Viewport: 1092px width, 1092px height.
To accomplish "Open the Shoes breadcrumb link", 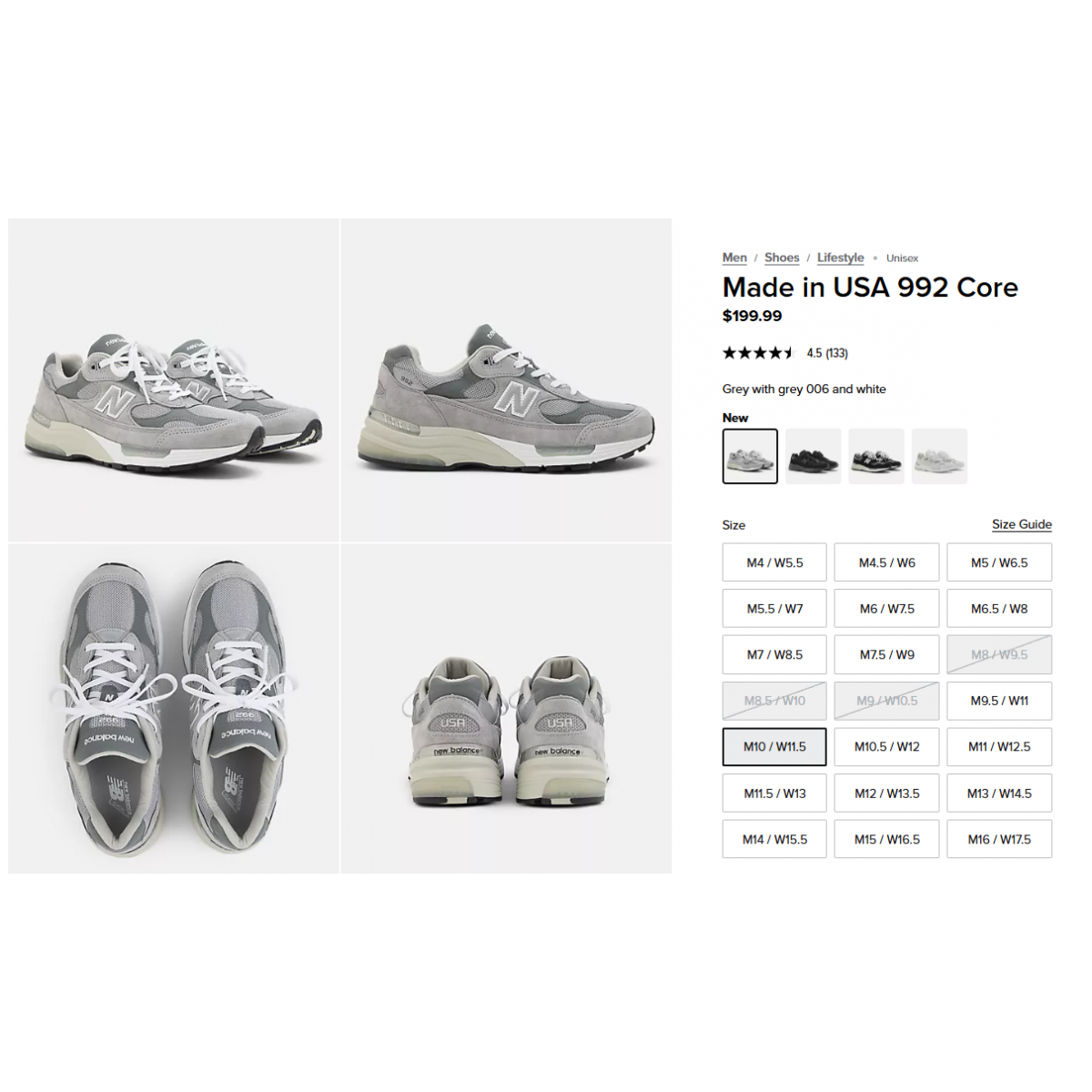I will (x=782, y=258).
